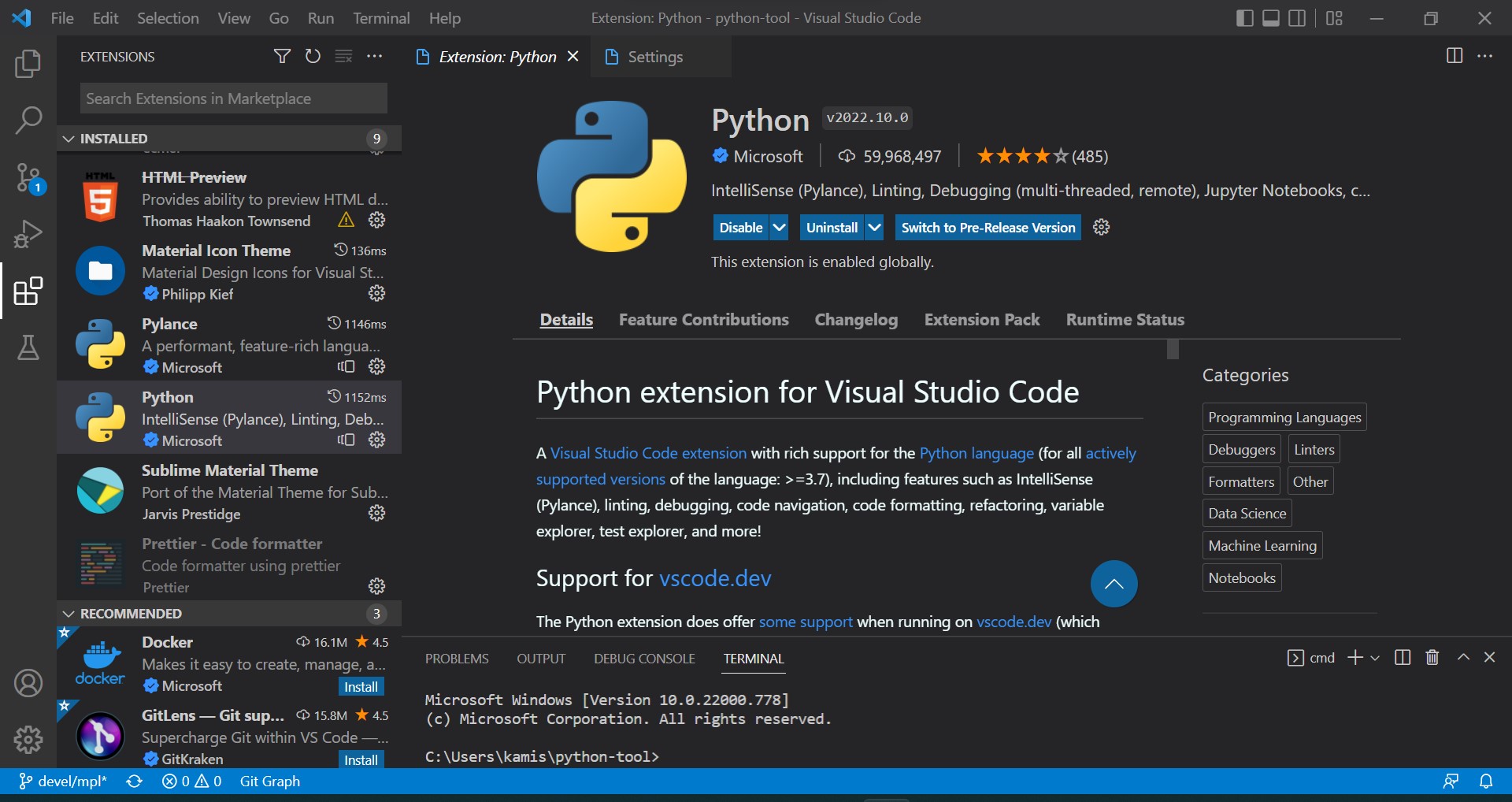Open the Terminal menu
Screen dimensions: 1512x802
pos(381,17)
